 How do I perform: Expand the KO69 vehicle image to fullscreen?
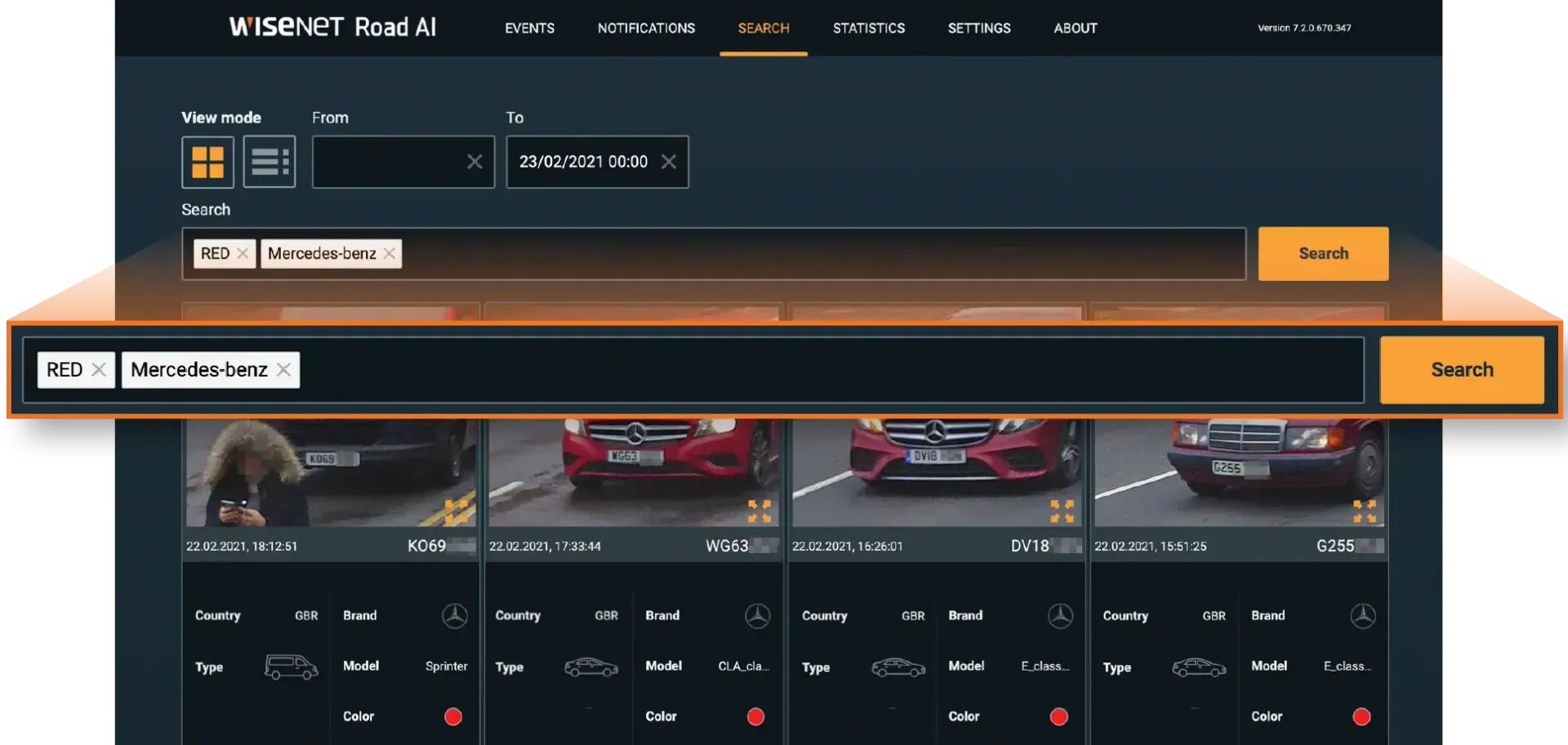pos(457,511)
